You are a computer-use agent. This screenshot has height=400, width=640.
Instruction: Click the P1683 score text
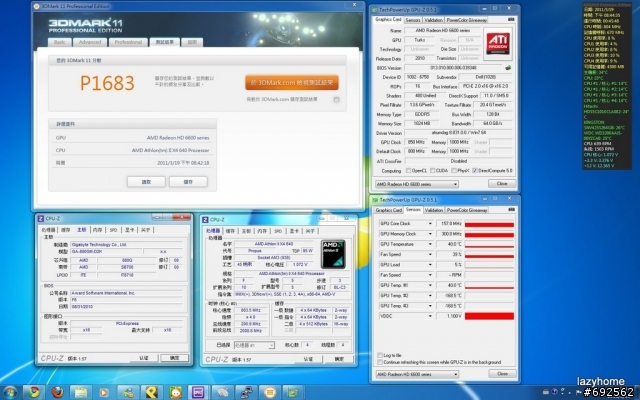point(107,83)
